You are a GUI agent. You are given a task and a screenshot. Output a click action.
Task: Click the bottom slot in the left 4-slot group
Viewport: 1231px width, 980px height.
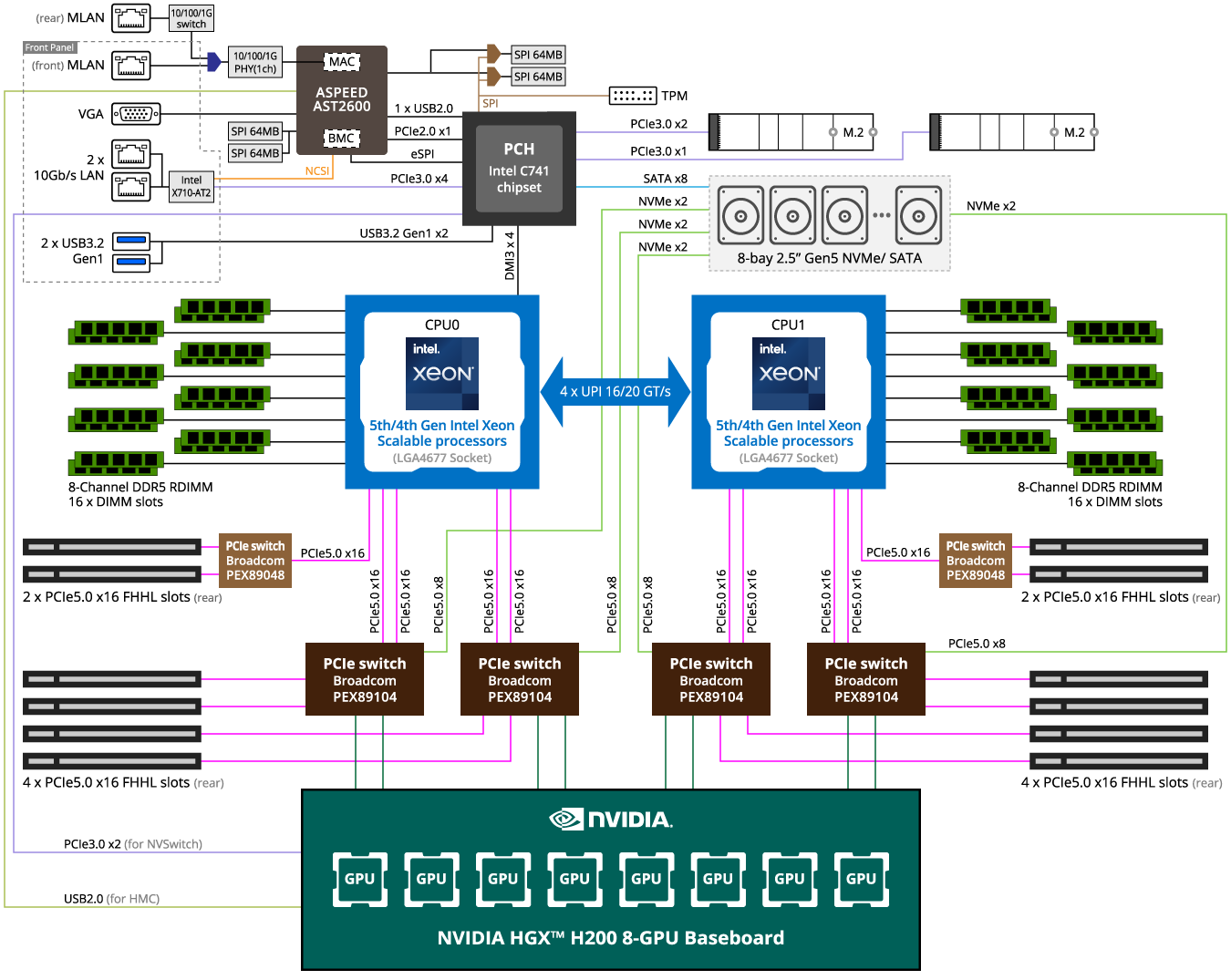pos(111,761)
